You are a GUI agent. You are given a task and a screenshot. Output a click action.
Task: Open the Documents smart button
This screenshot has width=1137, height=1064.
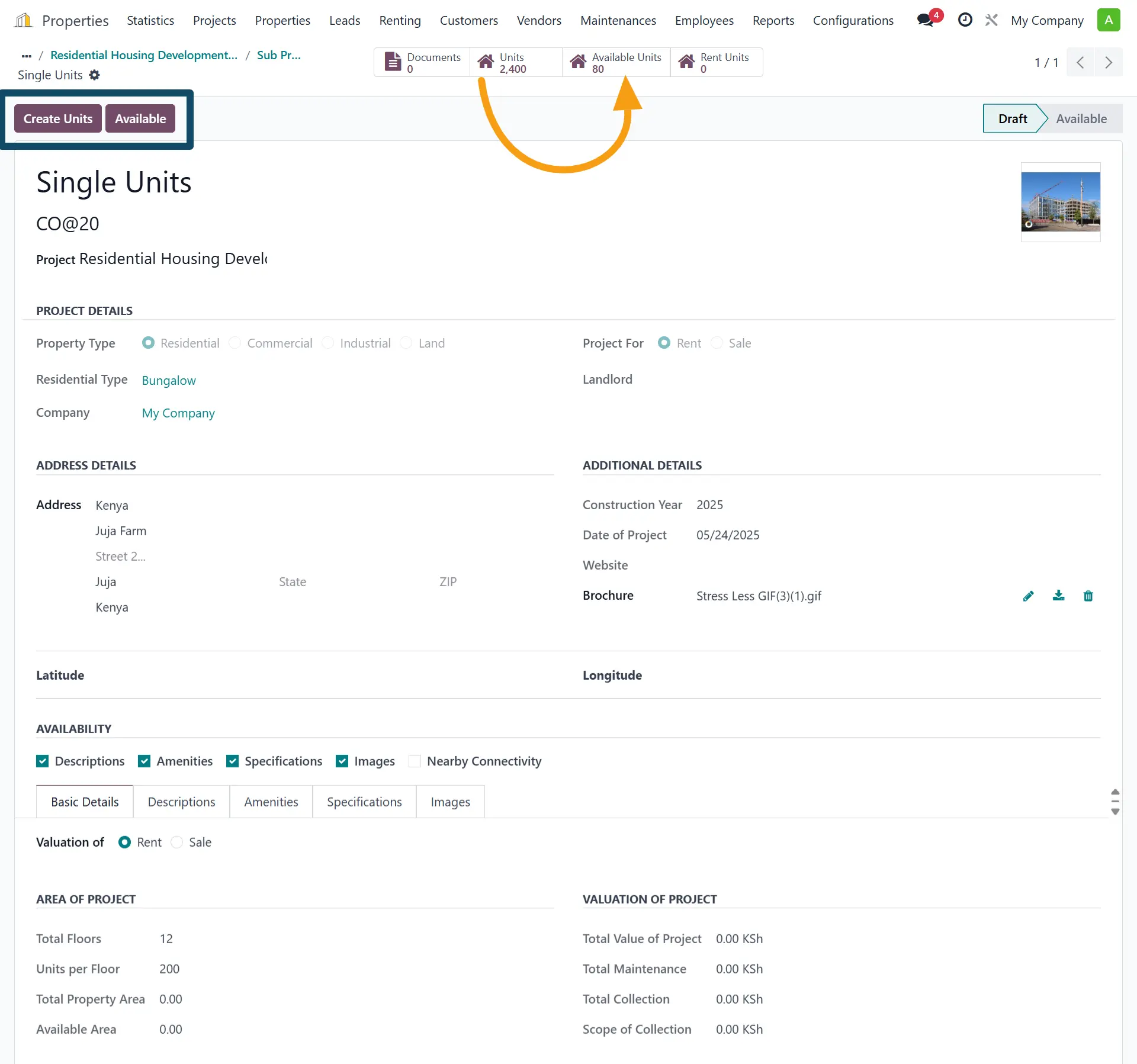point(422,62)
